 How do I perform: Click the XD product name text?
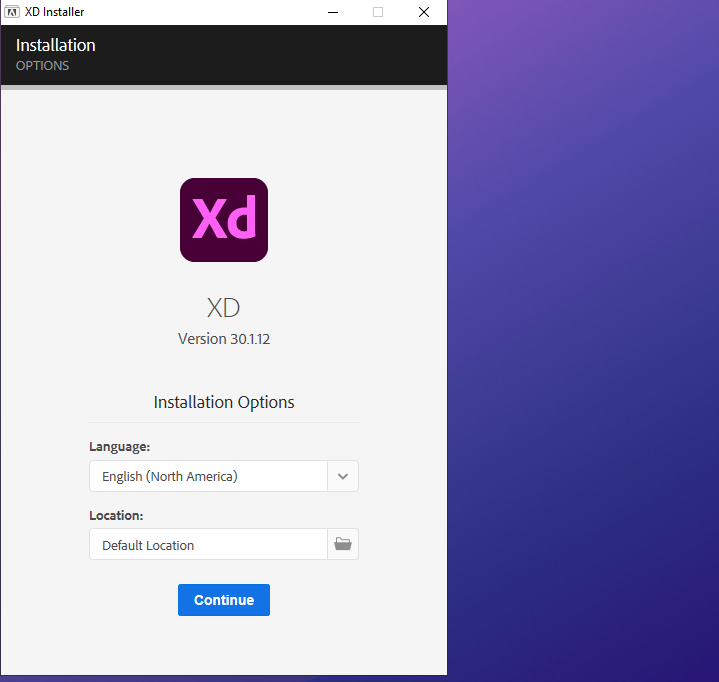(223, 307)
